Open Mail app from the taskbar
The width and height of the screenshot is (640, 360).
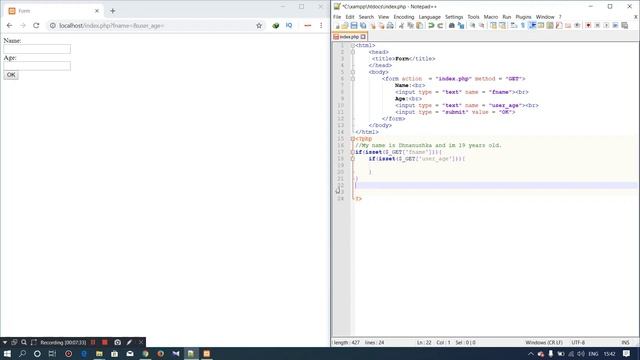coord(130,353)
